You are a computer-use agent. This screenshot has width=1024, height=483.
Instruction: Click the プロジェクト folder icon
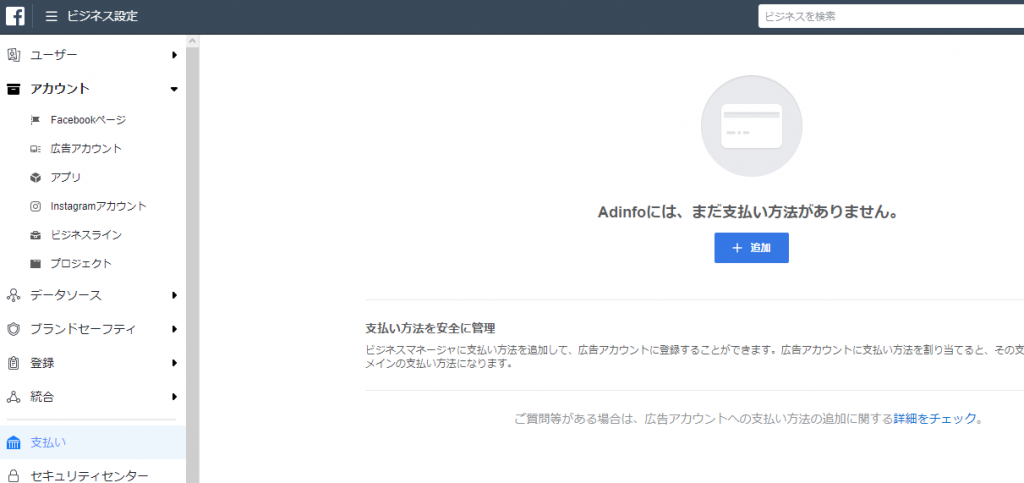[x=36, y=264]
